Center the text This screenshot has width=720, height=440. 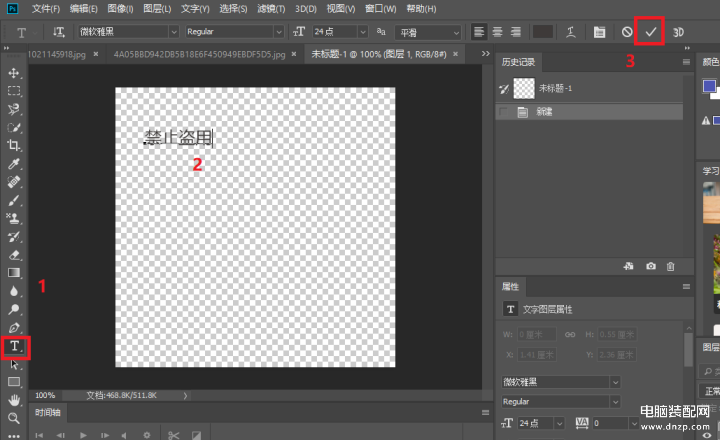coord(497,32)
